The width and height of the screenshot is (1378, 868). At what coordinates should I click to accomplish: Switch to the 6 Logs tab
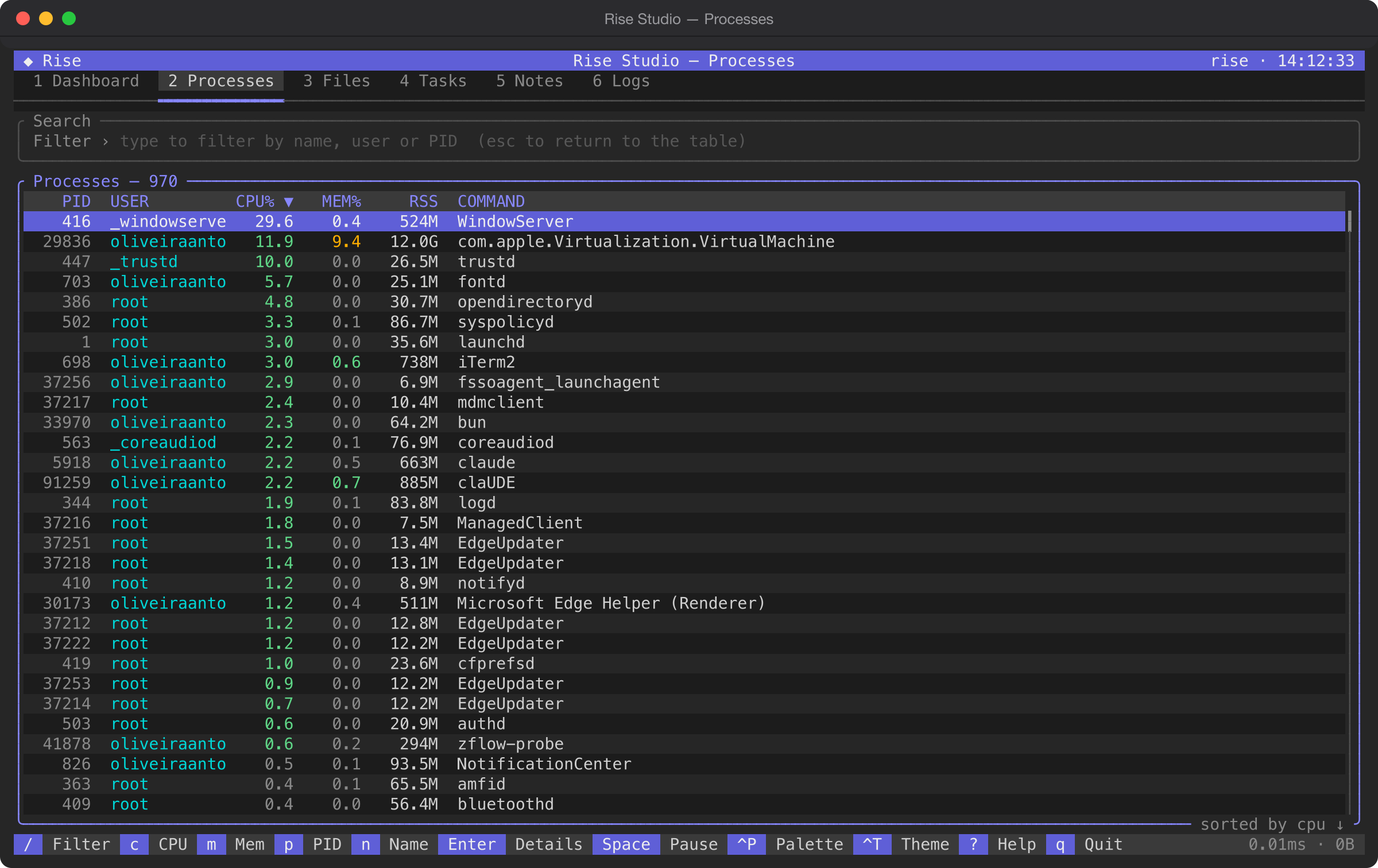(x=621, y=81)
